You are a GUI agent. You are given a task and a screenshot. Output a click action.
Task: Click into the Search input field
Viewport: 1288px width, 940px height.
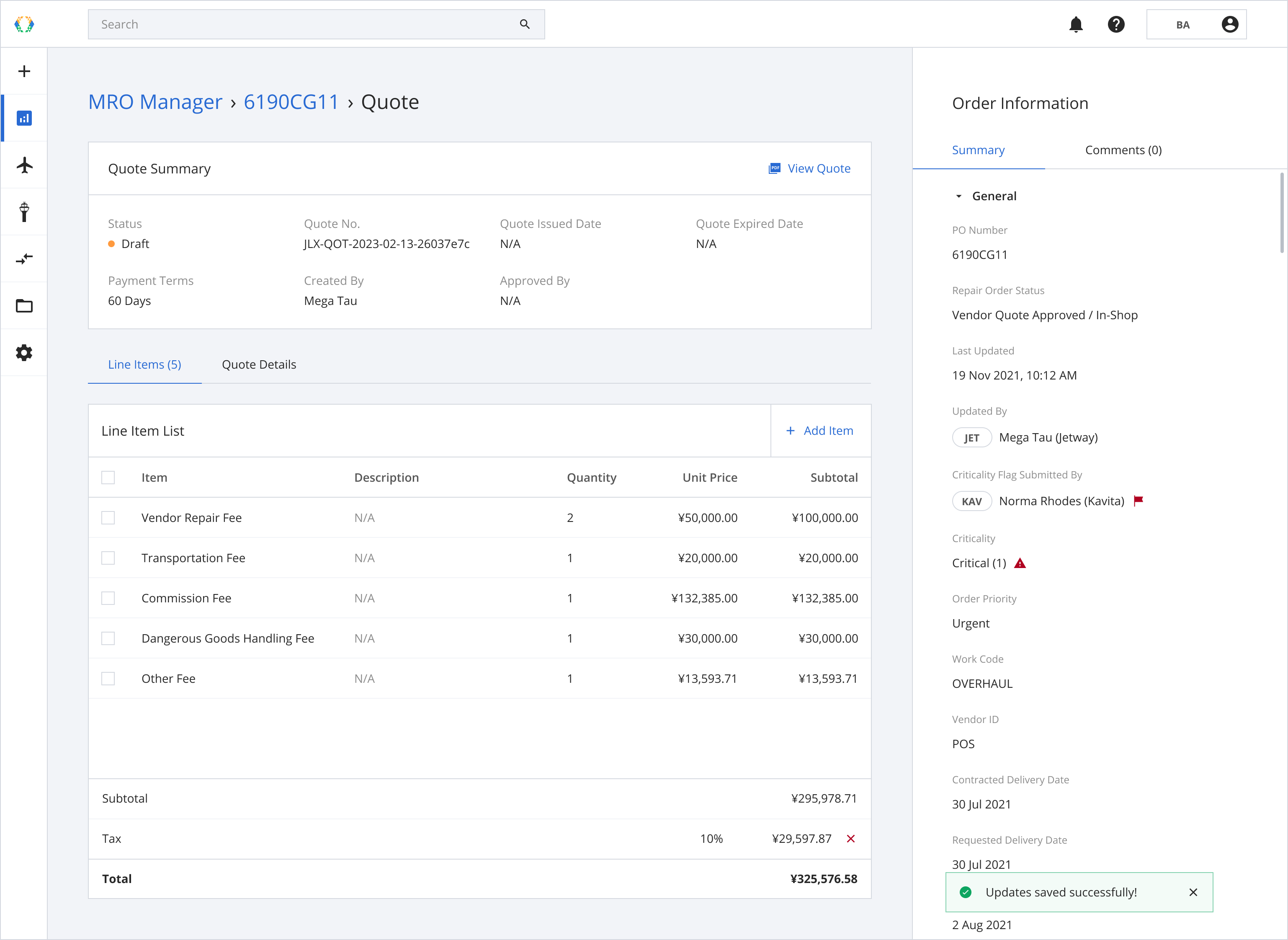(316, 24)
